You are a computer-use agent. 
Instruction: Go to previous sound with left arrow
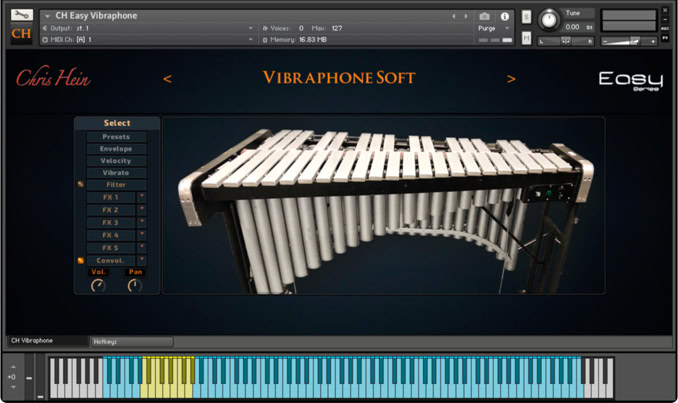(x=167, y=79)
